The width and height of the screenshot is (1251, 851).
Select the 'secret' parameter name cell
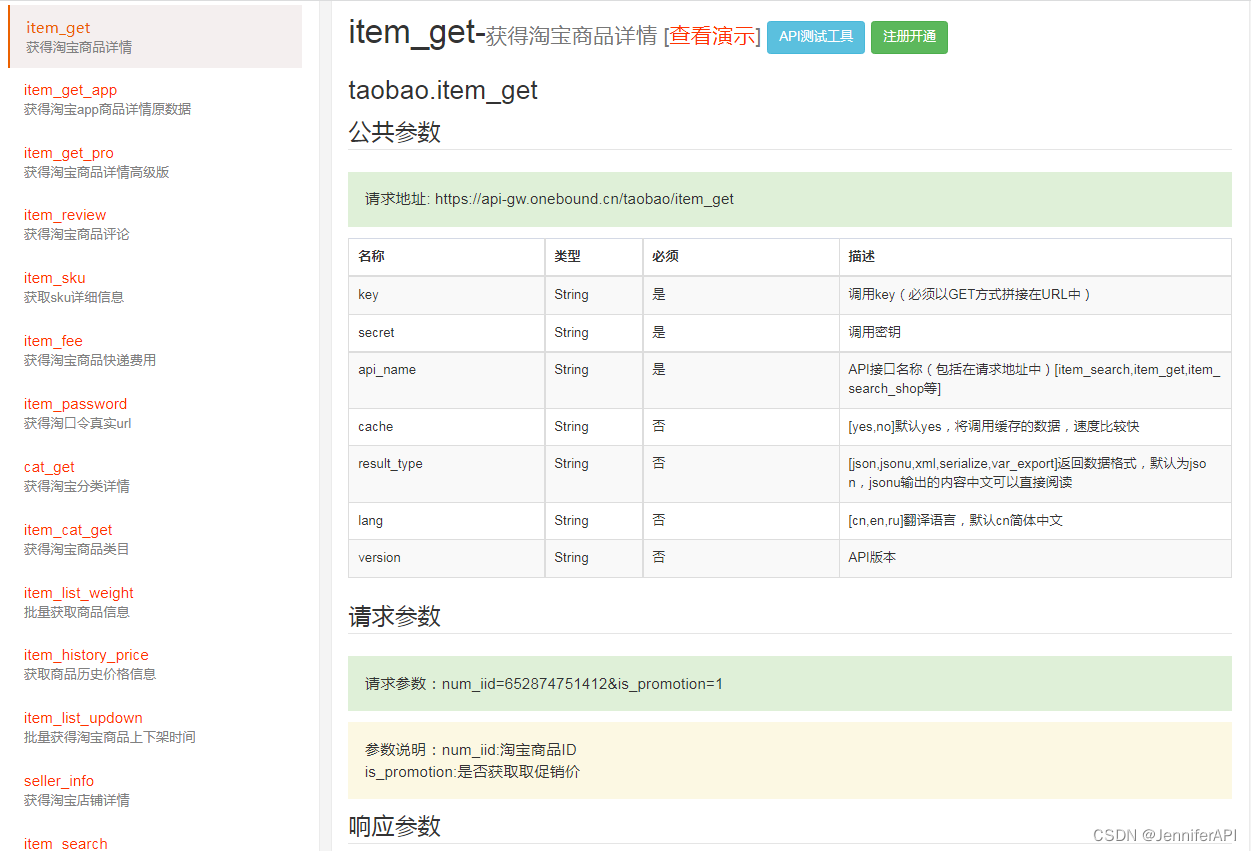446,333
